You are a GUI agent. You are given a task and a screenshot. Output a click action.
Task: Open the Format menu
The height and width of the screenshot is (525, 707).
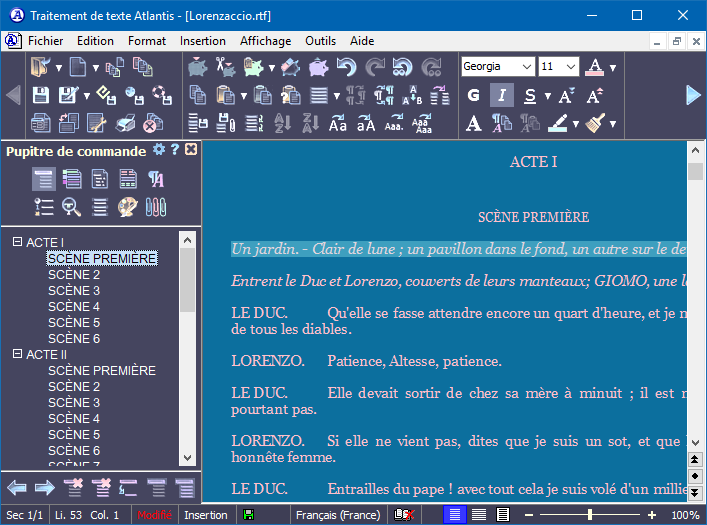coord(147,41)
